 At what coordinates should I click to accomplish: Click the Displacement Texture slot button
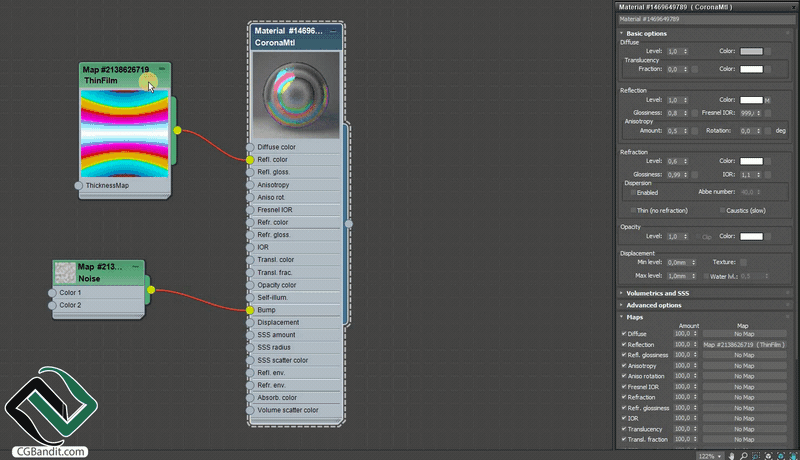point(743,262)
